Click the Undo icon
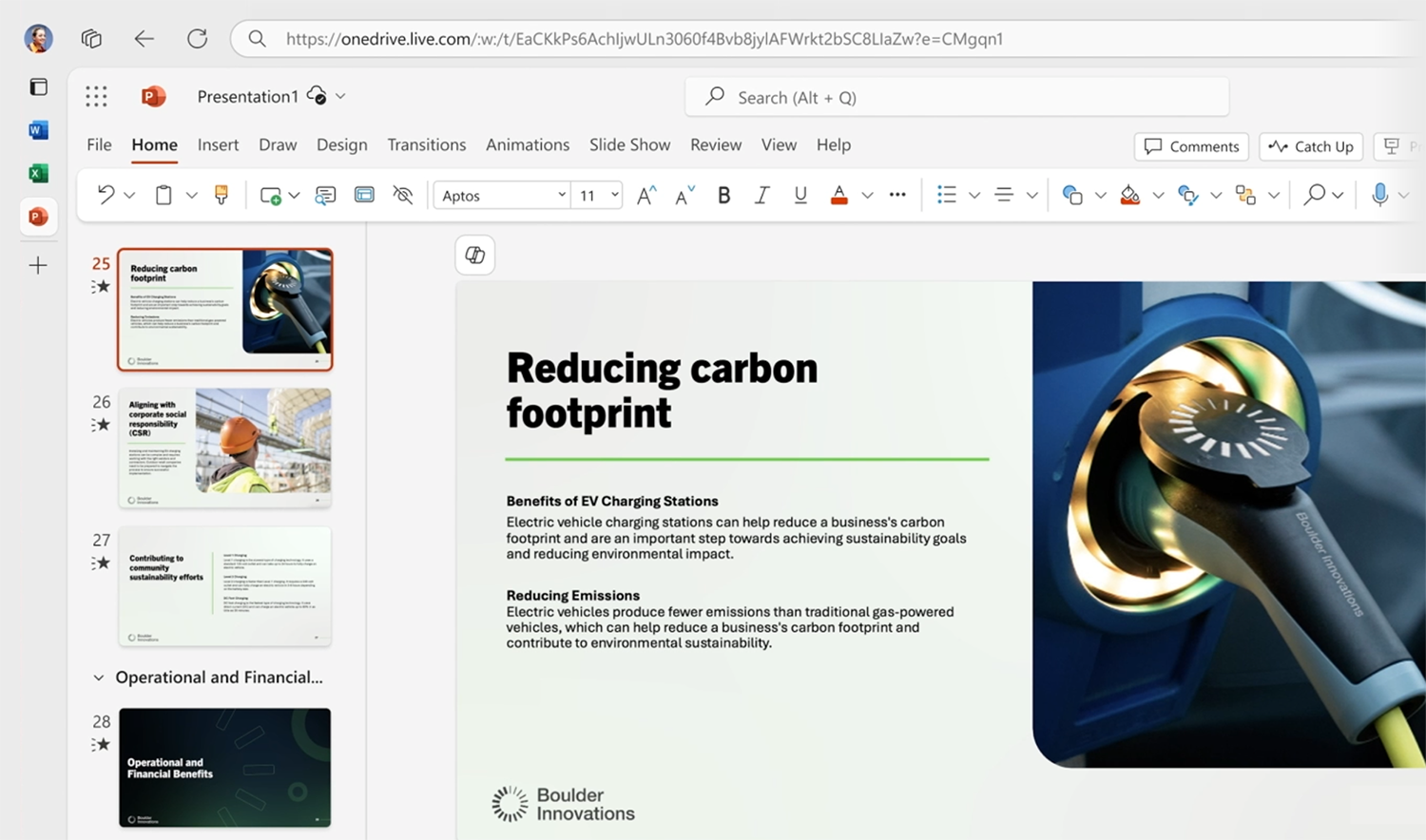1426x840 pixels. (x=105, y=195)
